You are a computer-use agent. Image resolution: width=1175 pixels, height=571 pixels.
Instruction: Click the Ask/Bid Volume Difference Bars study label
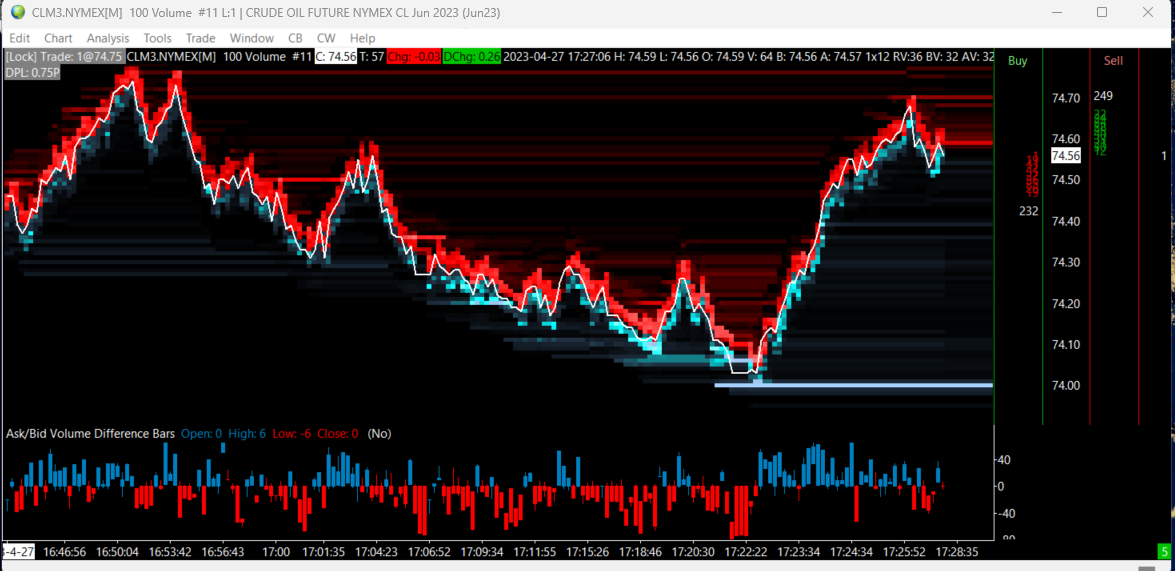91,434
